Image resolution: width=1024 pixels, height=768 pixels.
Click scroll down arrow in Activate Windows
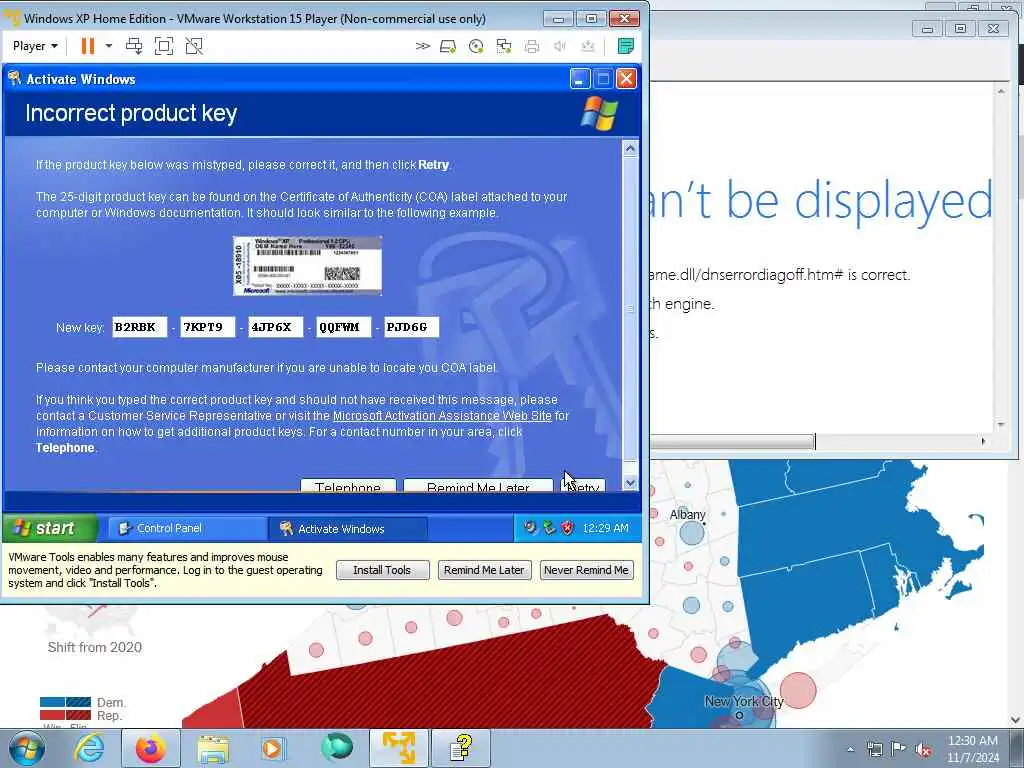630,483
